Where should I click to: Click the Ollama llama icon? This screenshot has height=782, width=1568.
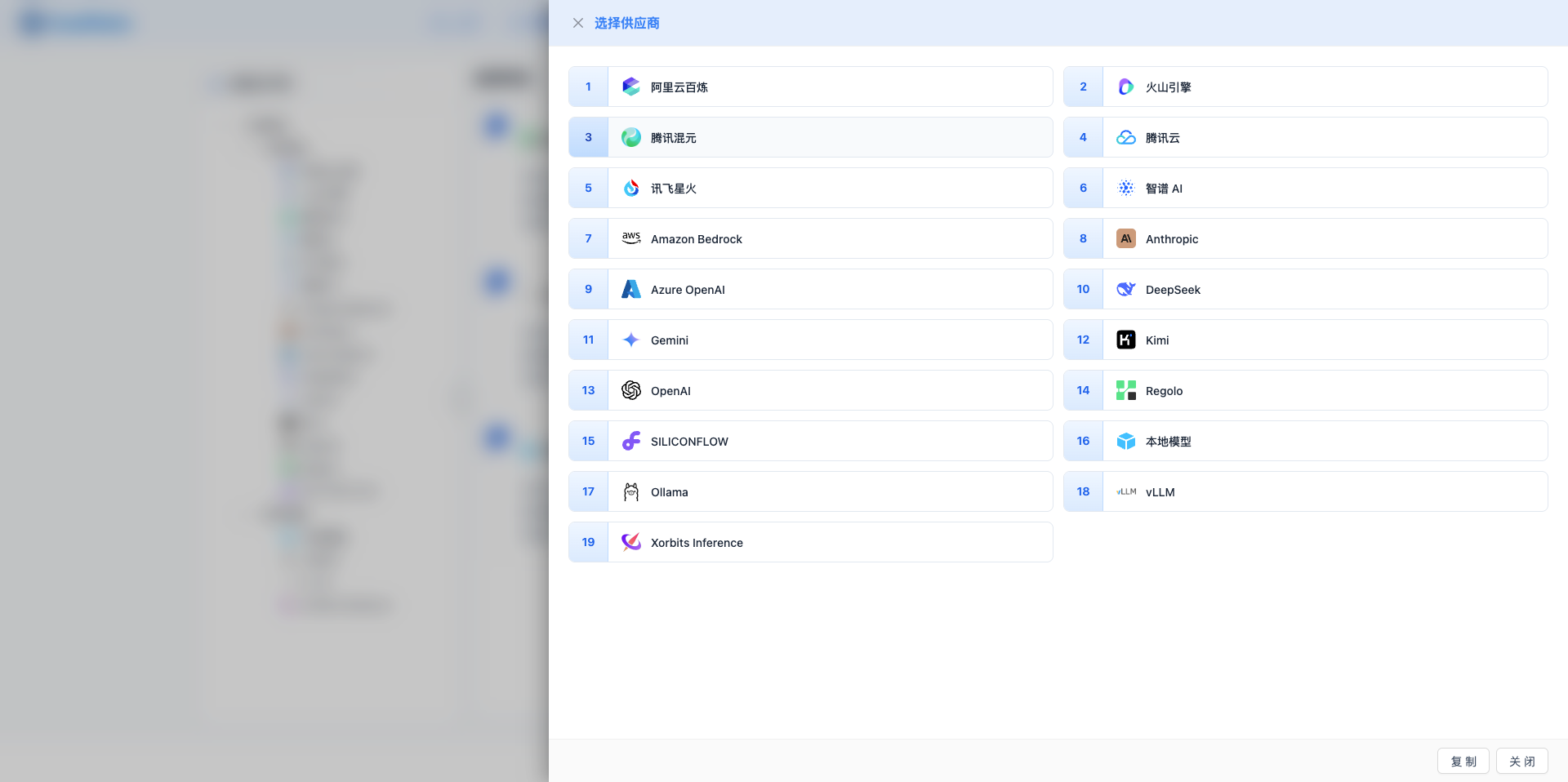point(630,491)
